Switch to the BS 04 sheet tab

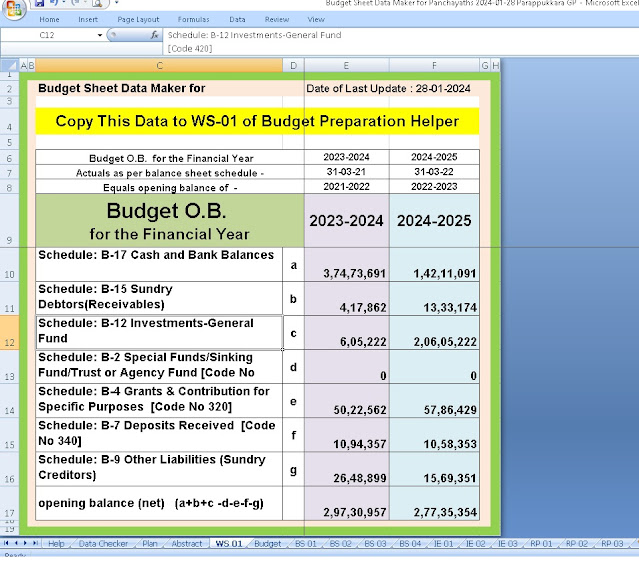(x=410, y=544)
